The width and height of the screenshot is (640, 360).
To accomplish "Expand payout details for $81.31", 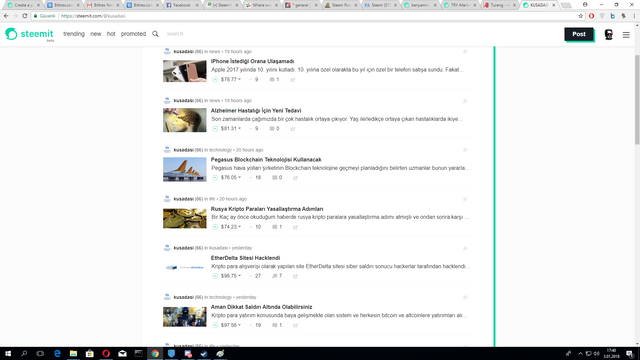I will [231, 129].
